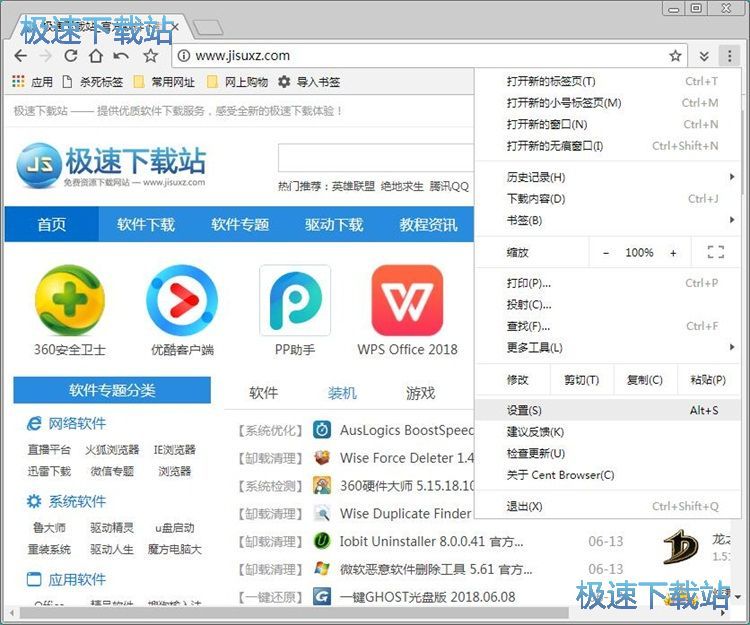
Task: Select 打印(P)... menu item
Action: click(607, 283)
